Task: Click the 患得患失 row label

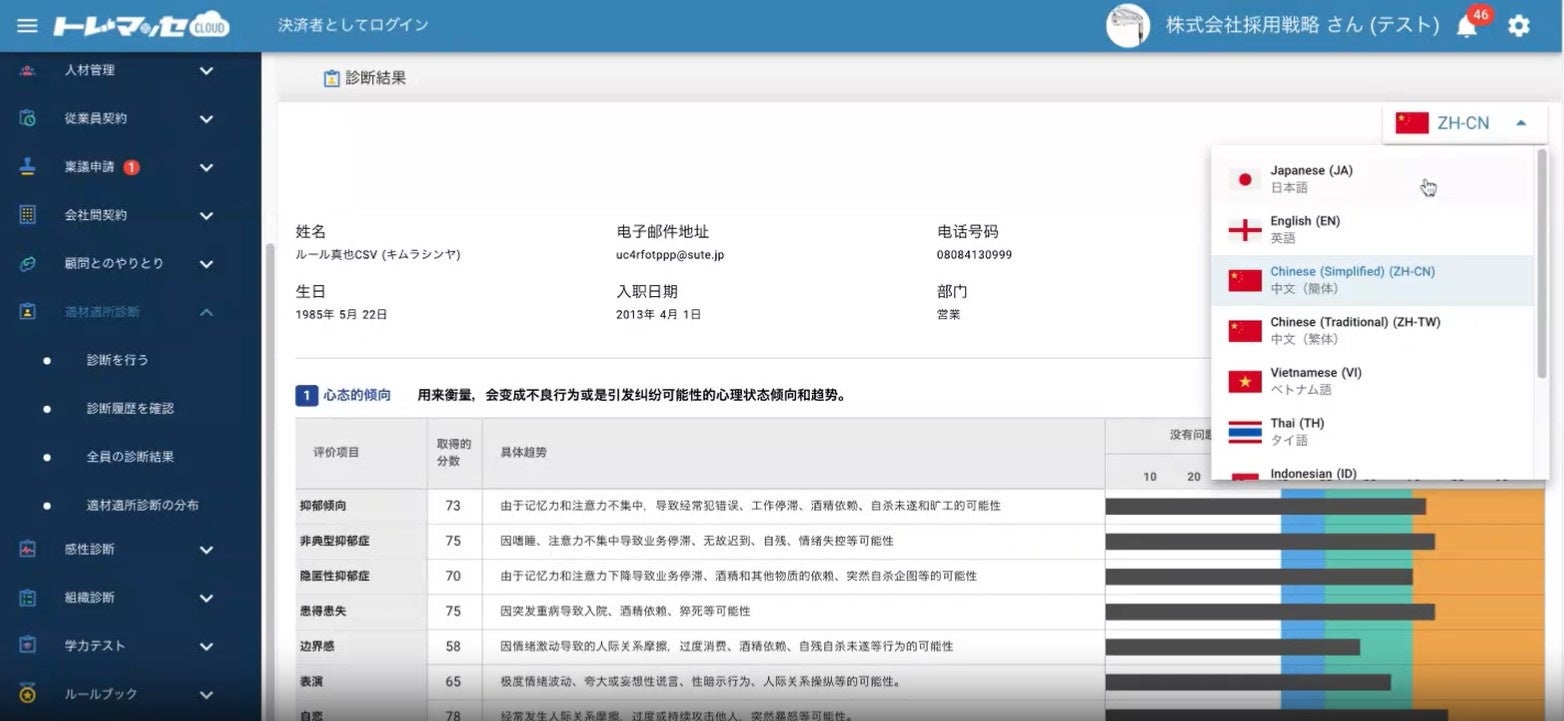Action: click(321, 611)
